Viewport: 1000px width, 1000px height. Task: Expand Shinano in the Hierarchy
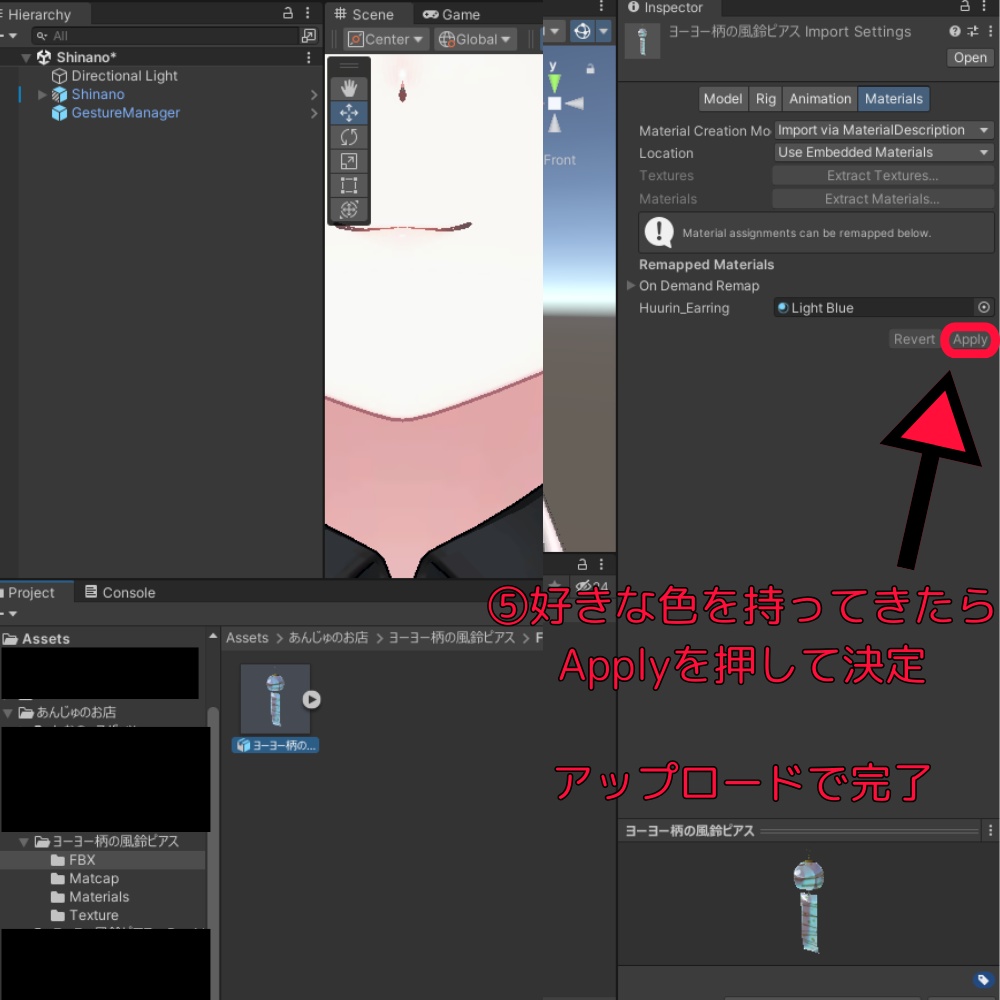(x=42, y=93)
